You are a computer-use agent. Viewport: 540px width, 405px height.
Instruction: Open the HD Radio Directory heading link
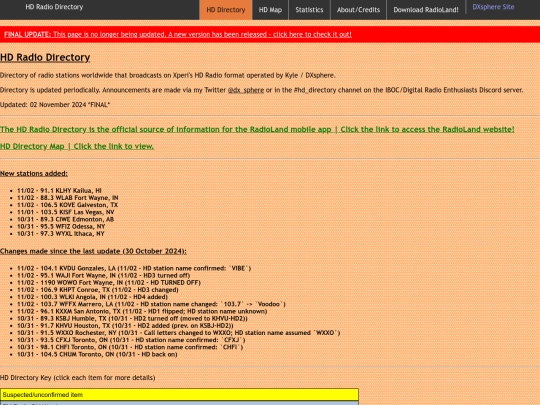click(45, 57)
